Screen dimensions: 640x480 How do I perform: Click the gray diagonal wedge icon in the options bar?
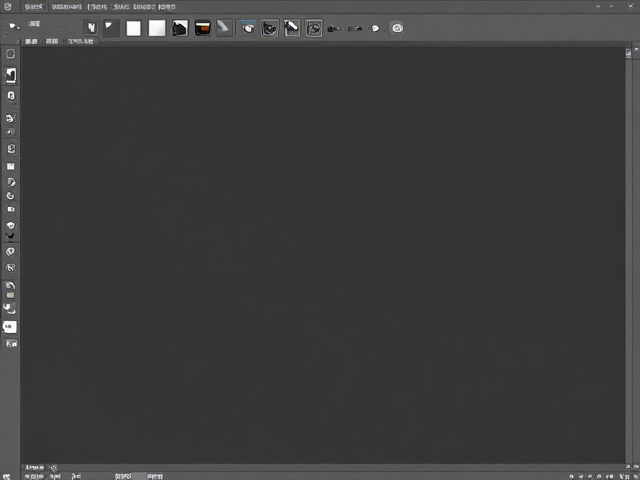224,28
